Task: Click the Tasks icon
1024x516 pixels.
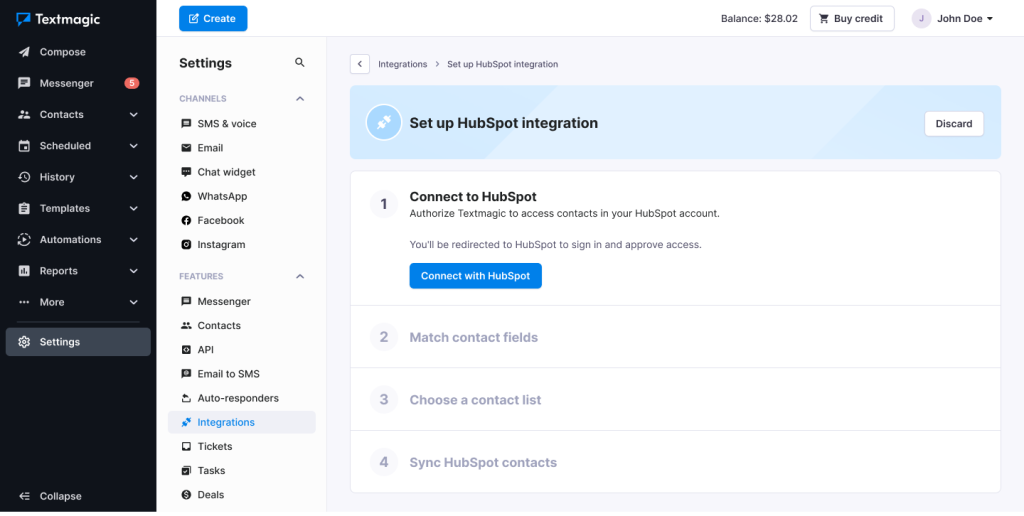Action: pyautogui.click(x=186, y=470)
